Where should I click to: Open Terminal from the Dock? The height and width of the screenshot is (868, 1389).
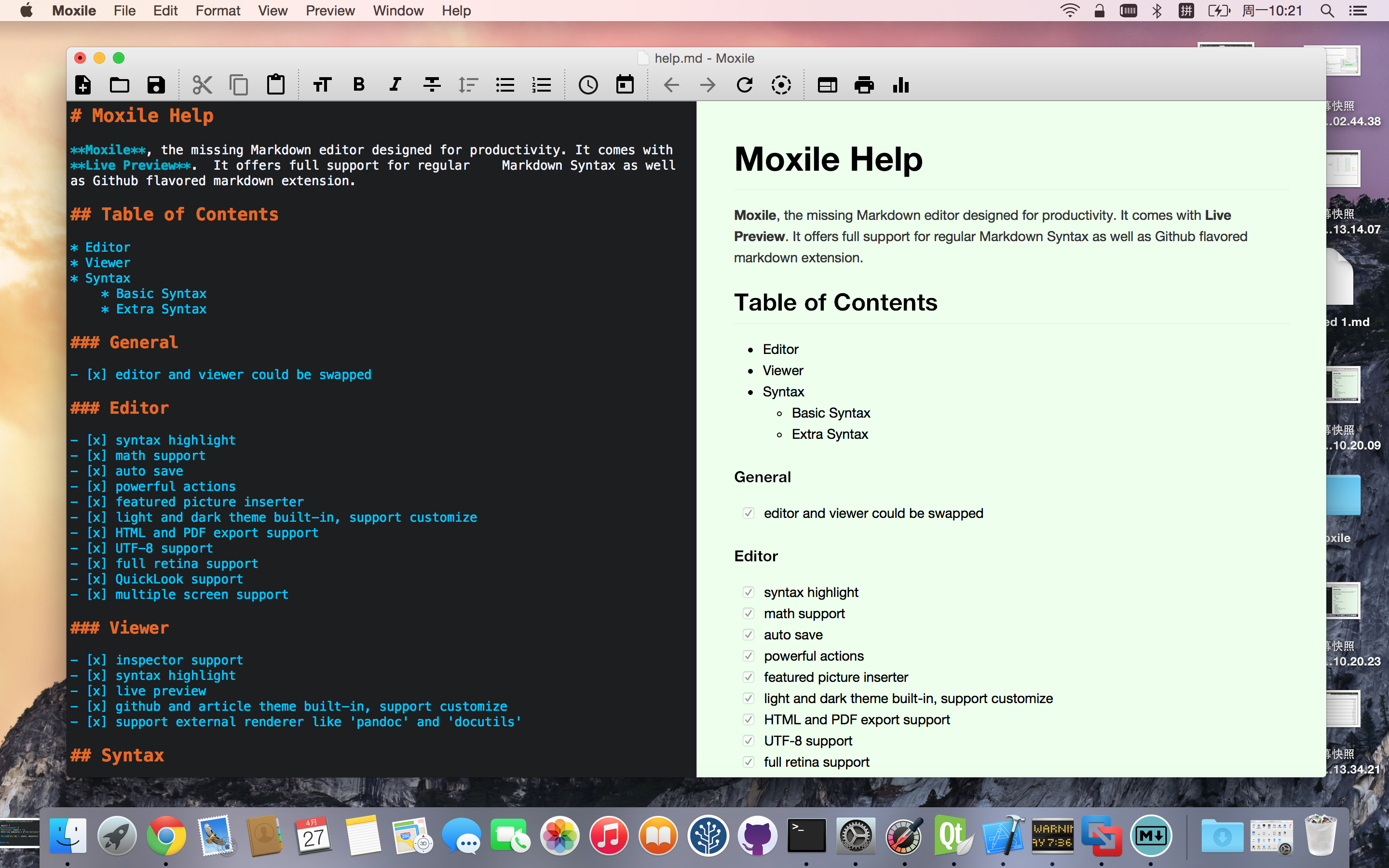[806, 835]
